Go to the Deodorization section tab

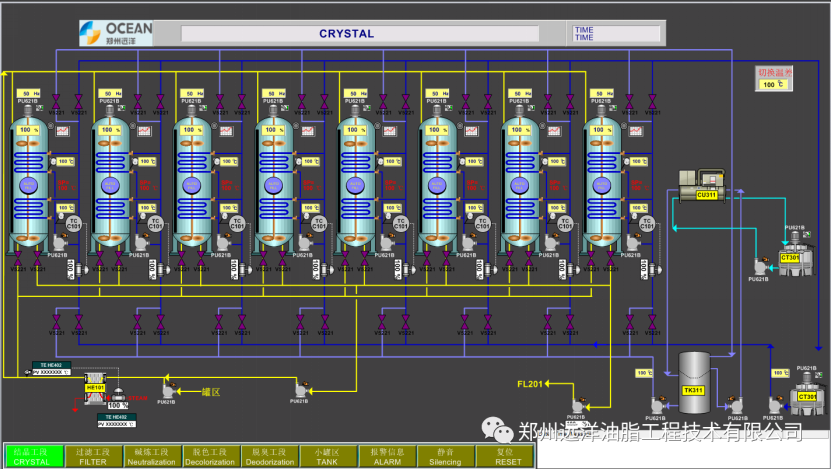pos(269,457)
